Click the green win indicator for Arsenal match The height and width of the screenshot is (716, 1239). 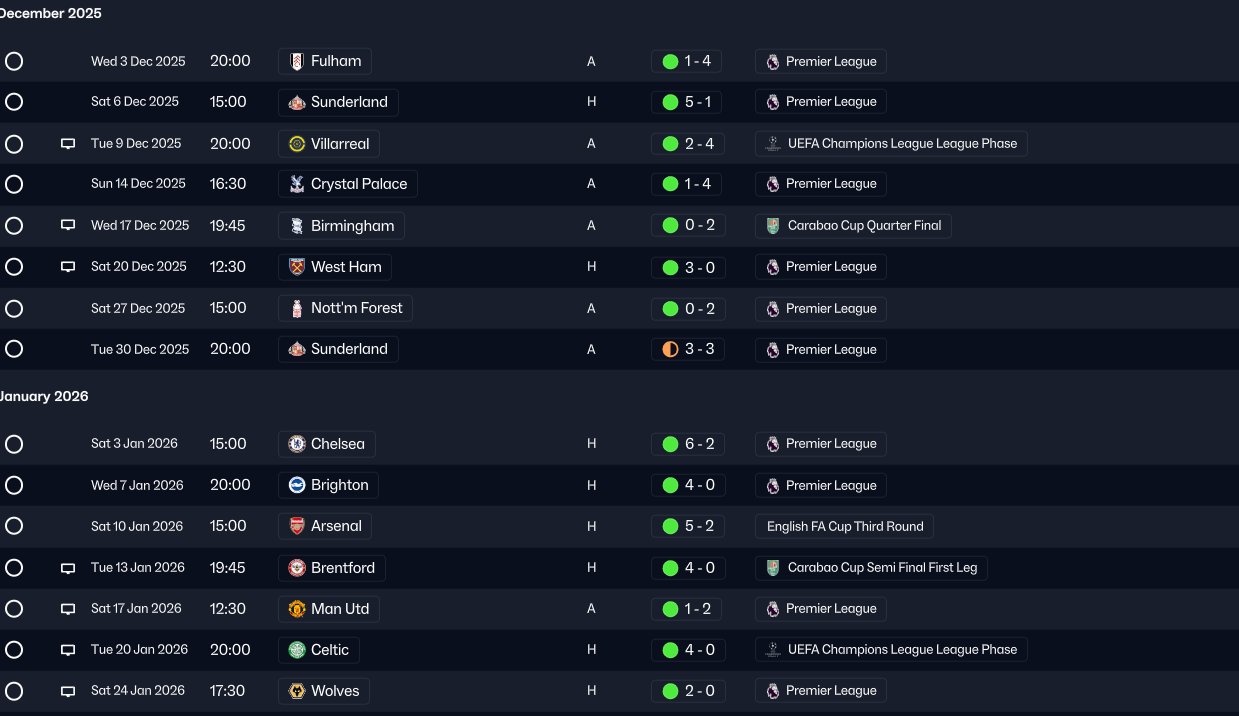670,526
